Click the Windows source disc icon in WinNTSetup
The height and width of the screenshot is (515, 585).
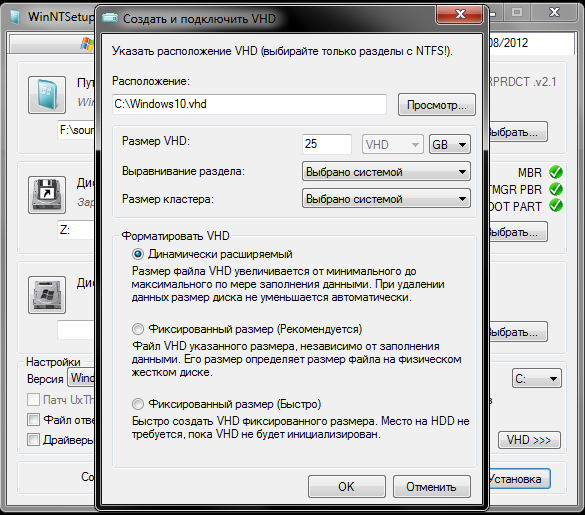(x=47, y=95)
